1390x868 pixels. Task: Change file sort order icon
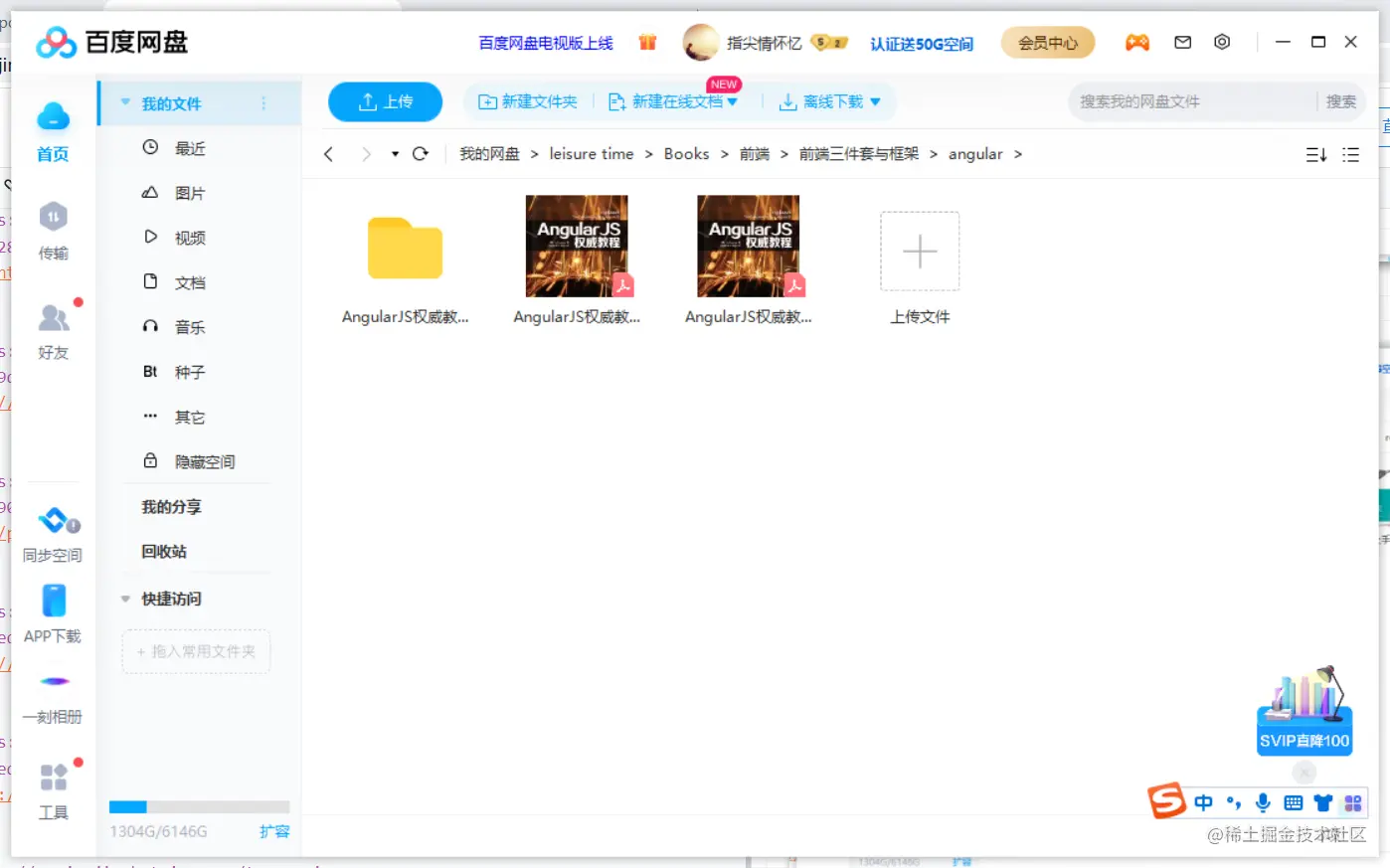pos(1316,155)
